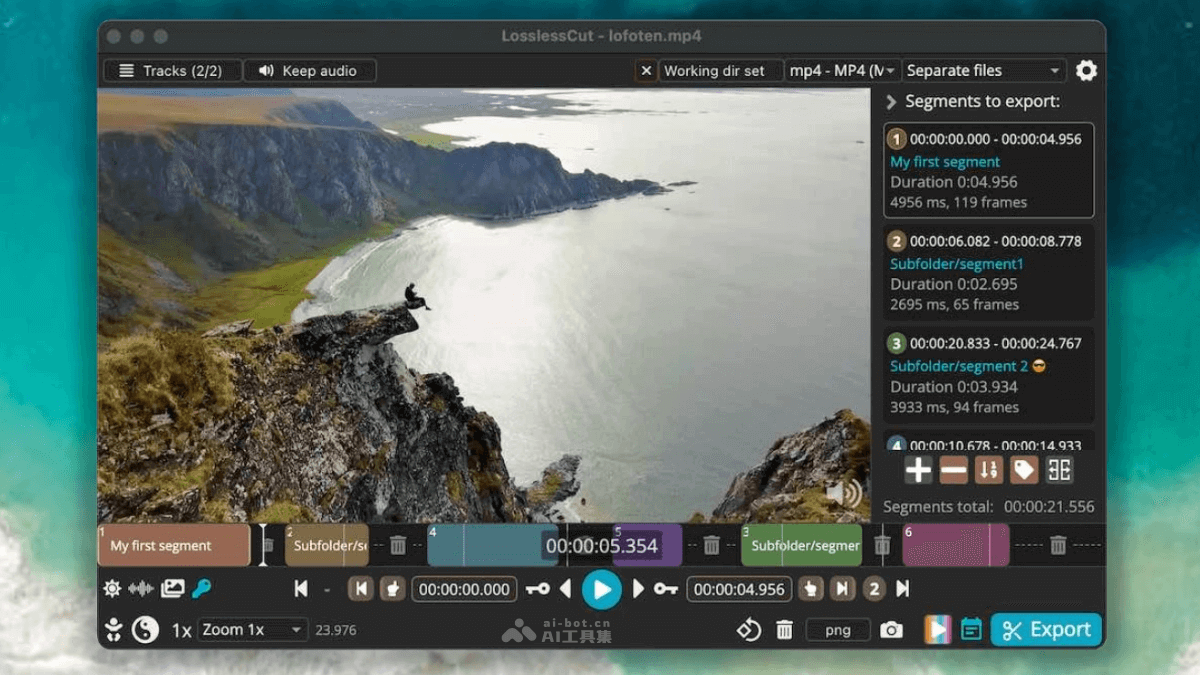Open the Zoom 1x dropdown
Image resolution: width=1200 pixels, height=675 pixels.
[x=252, y=630]
